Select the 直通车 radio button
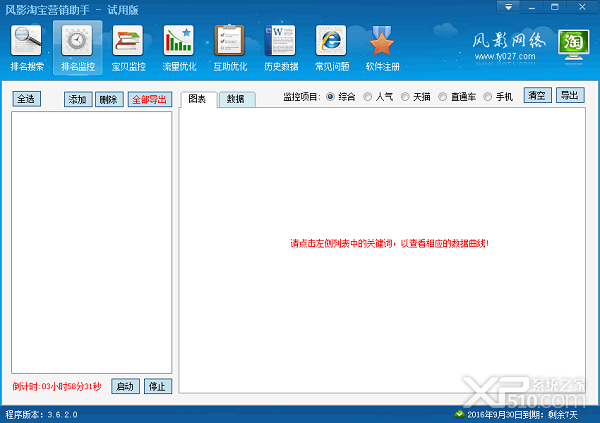 tap(442, 97)
